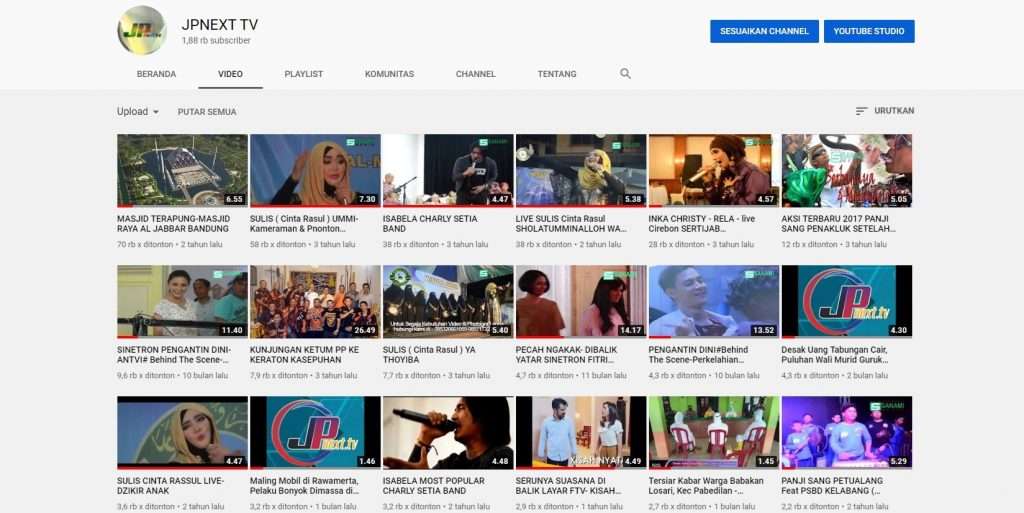1024x513 pixels.
Task: Click title INKA CHRISTY - RELA - live
Action: 701,224
